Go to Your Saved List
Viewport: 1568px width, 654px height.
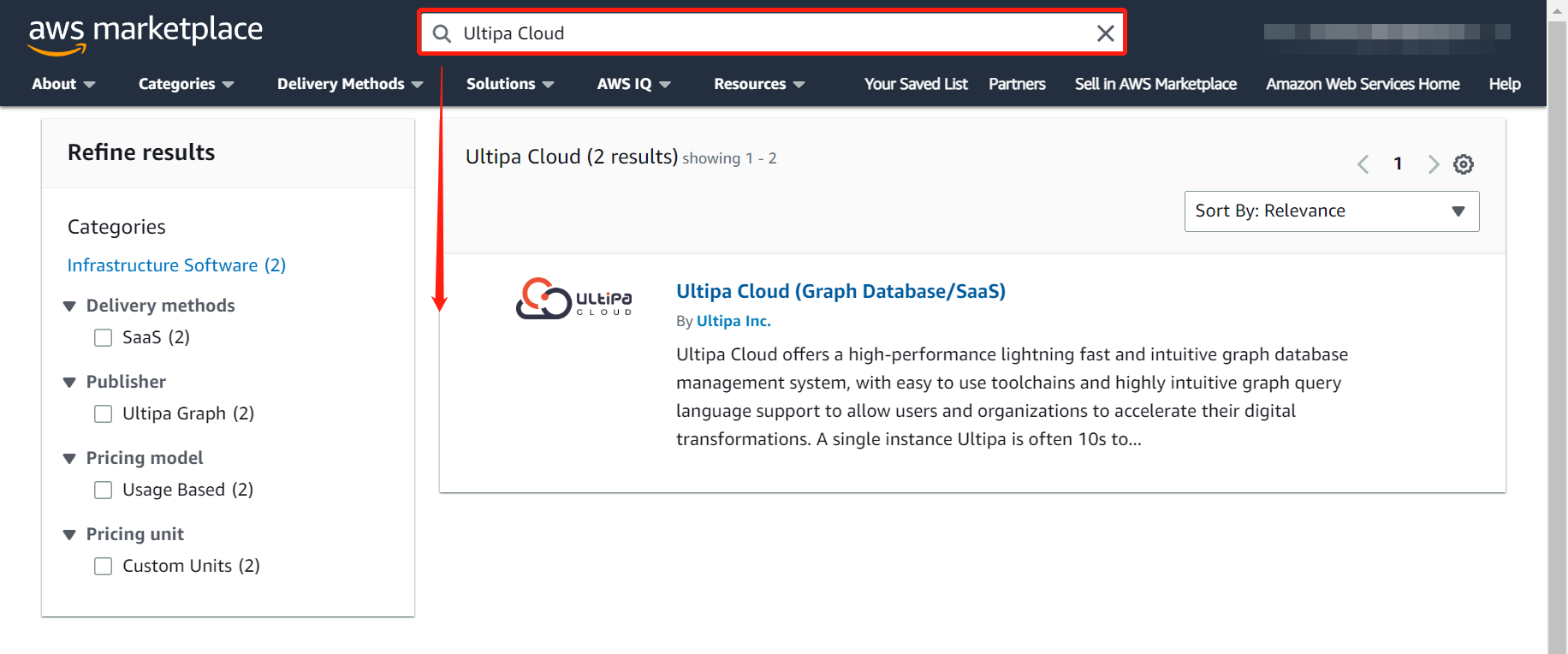(916, 84)
